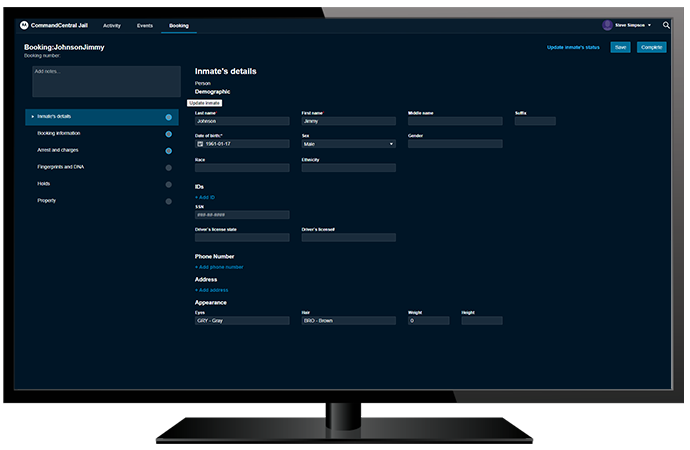Viewport: 690px width, 450px height.
Task: Switch to the Activity tab
Action: click(112, 25)
